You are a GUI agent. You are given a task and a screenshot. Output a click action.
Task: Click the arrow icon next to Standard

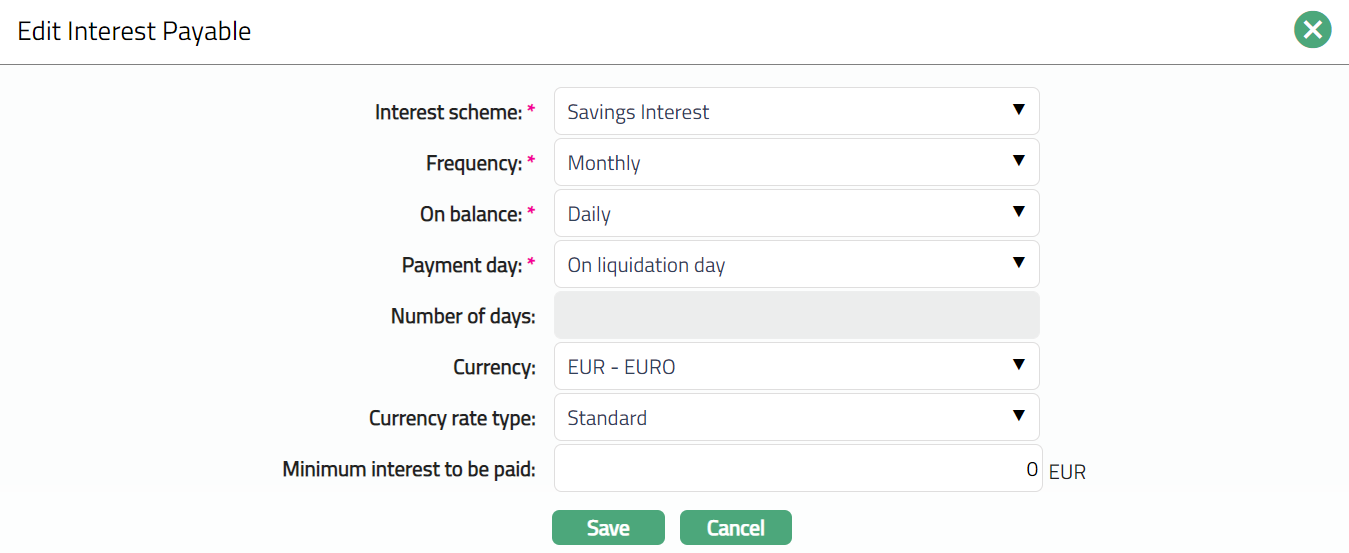pyautogui.click(x=1018, y=415)
